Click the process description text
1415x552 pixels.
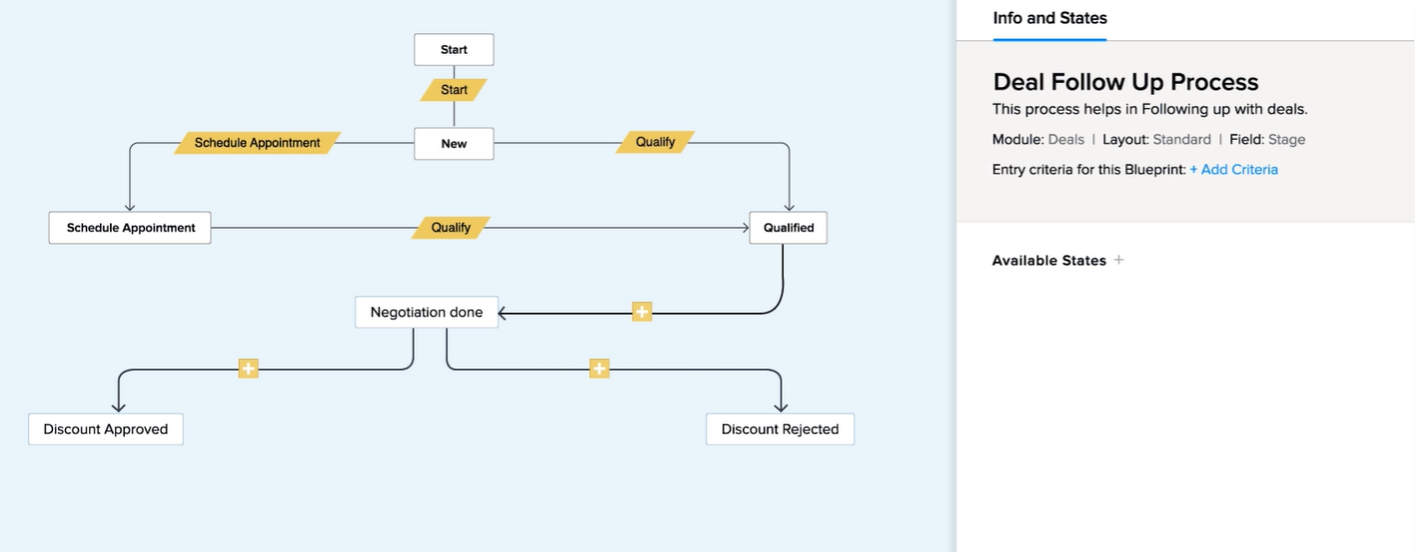[x=1150, y=109]
